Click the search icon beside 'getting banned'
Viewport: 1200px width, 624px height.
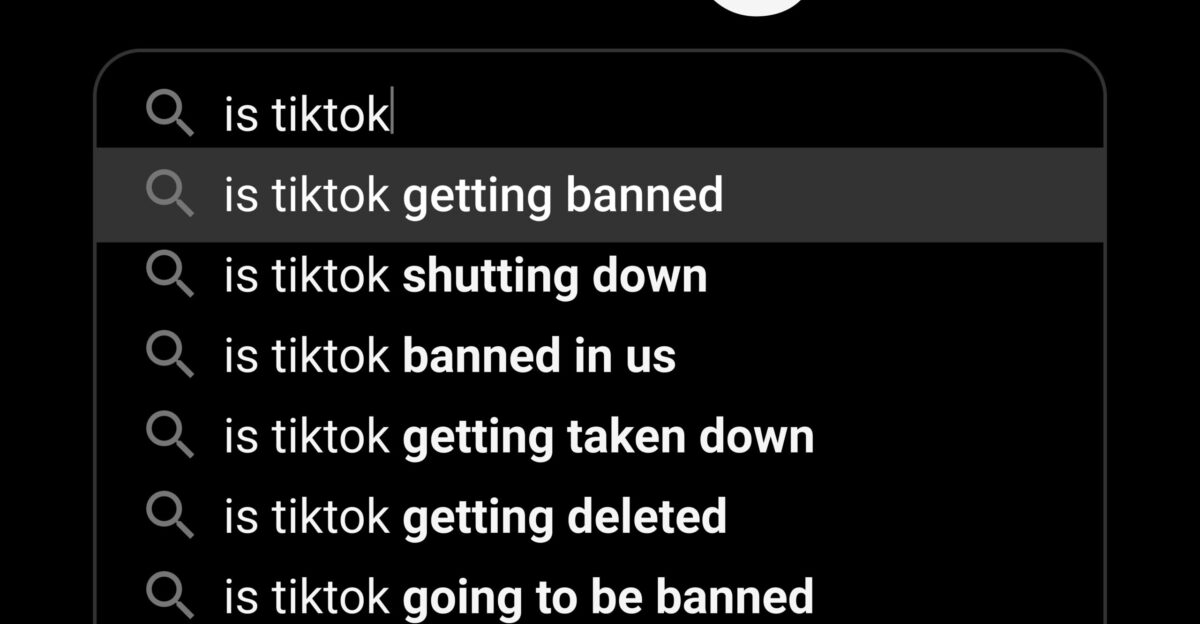[169, 193]
